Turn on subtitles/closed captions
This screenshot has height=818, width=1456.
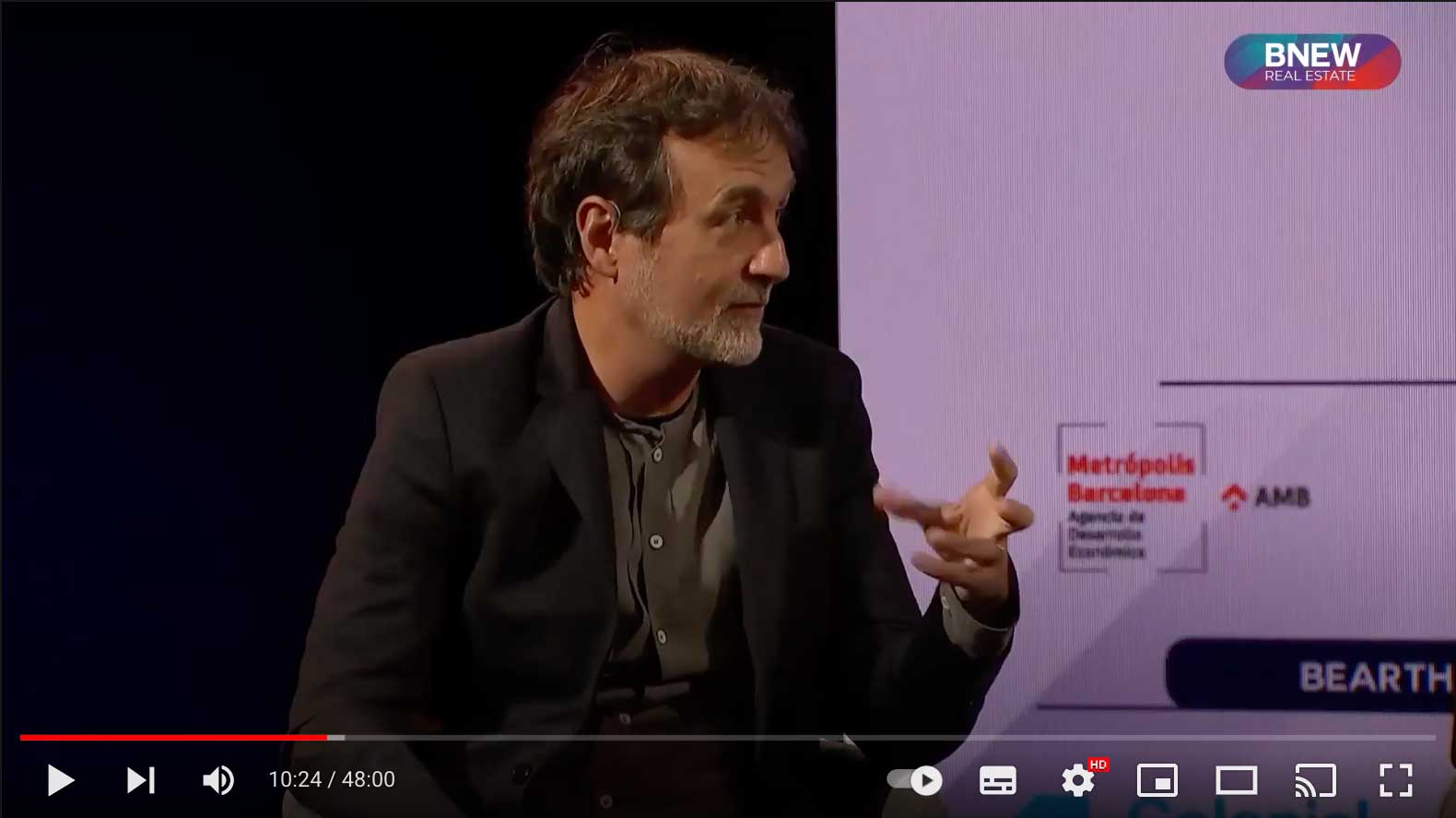click(998, 780)
